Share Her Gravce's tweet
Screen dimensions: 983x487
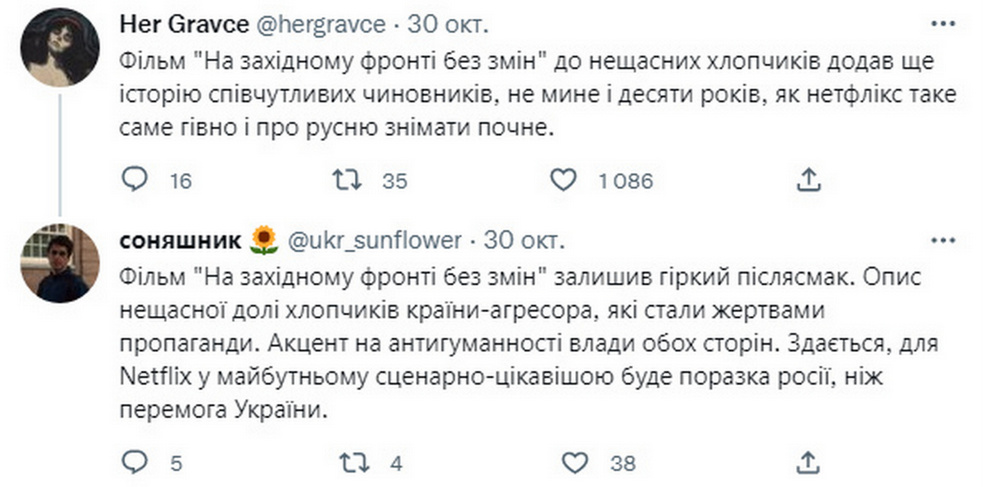coord(809,181)
